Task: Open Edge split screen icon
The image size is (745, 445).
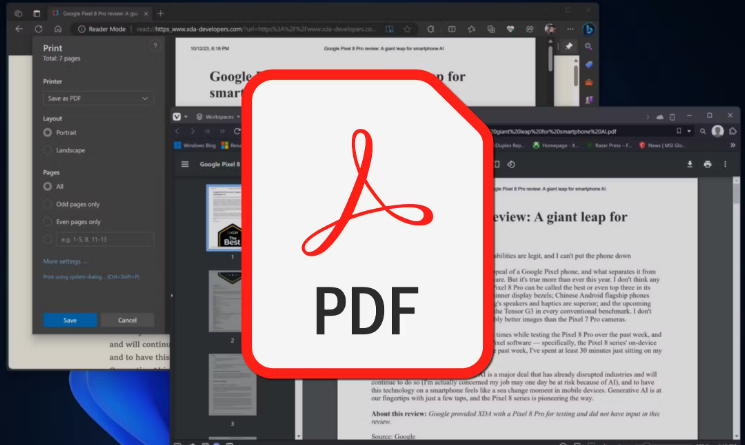Action: tap(452, 29)
